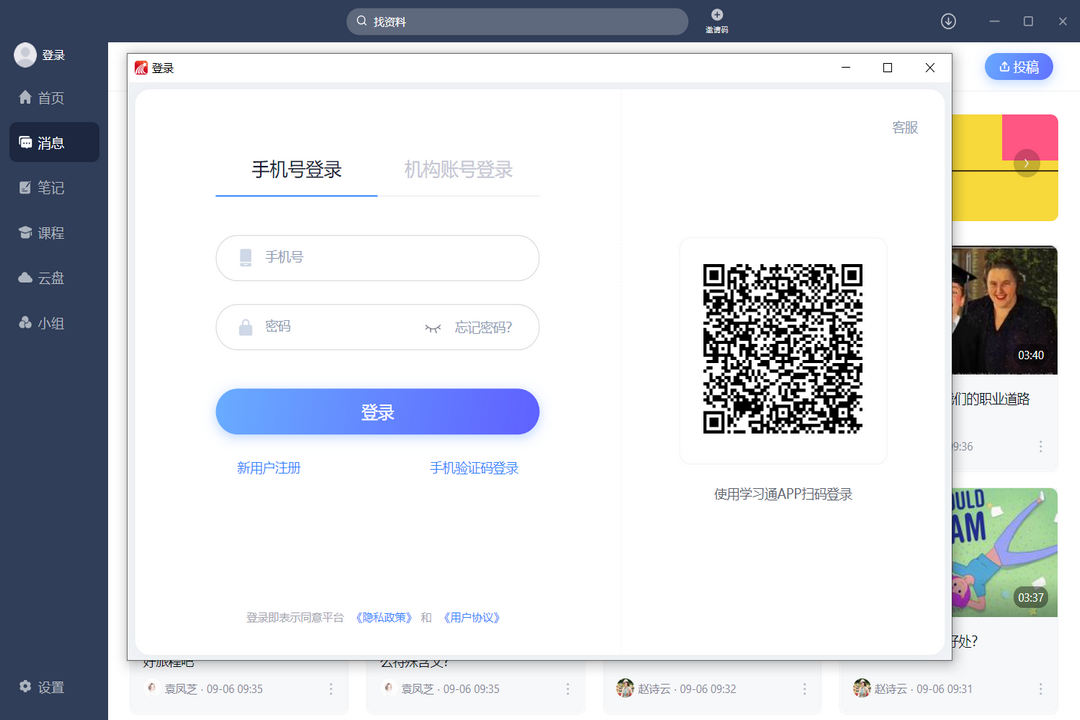Click the invitation code (邀请码) plus icon

[x=717, y=15]
